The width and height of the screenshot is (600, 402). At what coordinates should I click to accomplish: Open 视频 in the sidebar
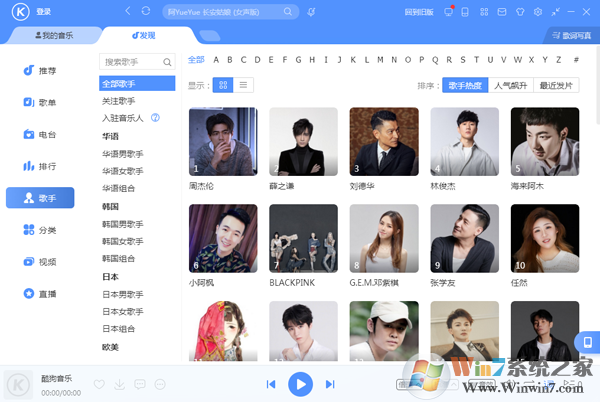40,262
